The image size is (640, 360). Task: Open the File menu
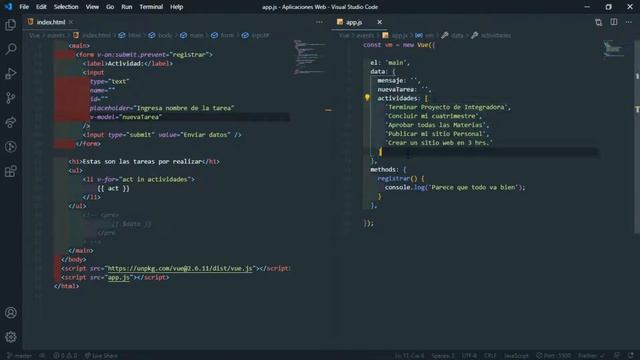[x=24, y=7]
